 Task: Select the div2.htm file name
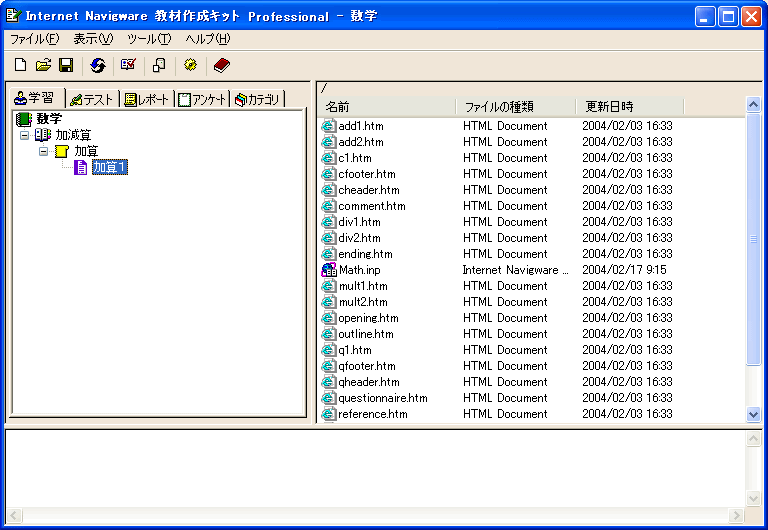point(360,238)
